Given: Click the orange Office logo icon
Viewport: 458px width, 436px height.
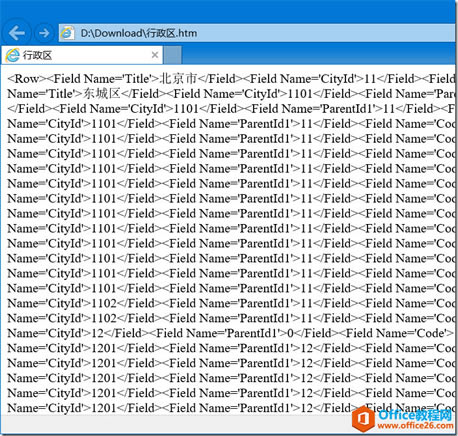Looking at the screenshot, I should 364,419.
